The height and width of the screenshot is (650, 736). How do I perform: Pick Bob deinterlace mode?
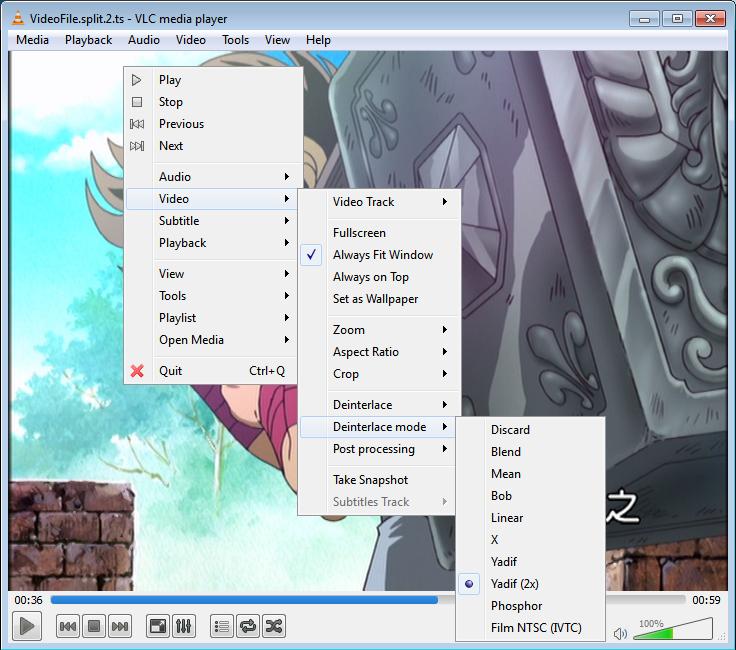pyautogui.click(x=530, y=496)
